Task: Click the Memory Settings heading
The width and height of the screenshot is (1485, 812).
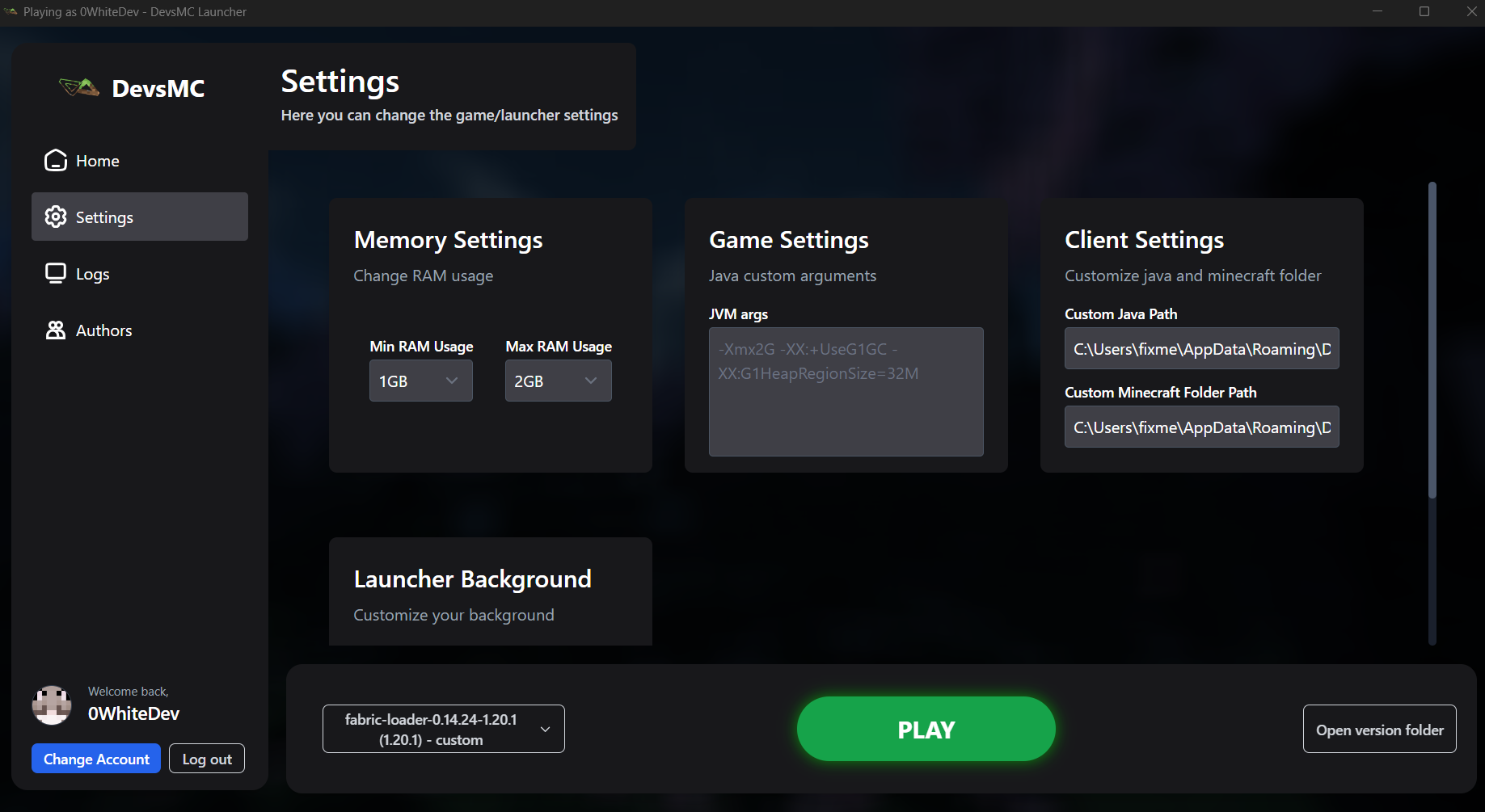Action: click(x=449, y=240)
